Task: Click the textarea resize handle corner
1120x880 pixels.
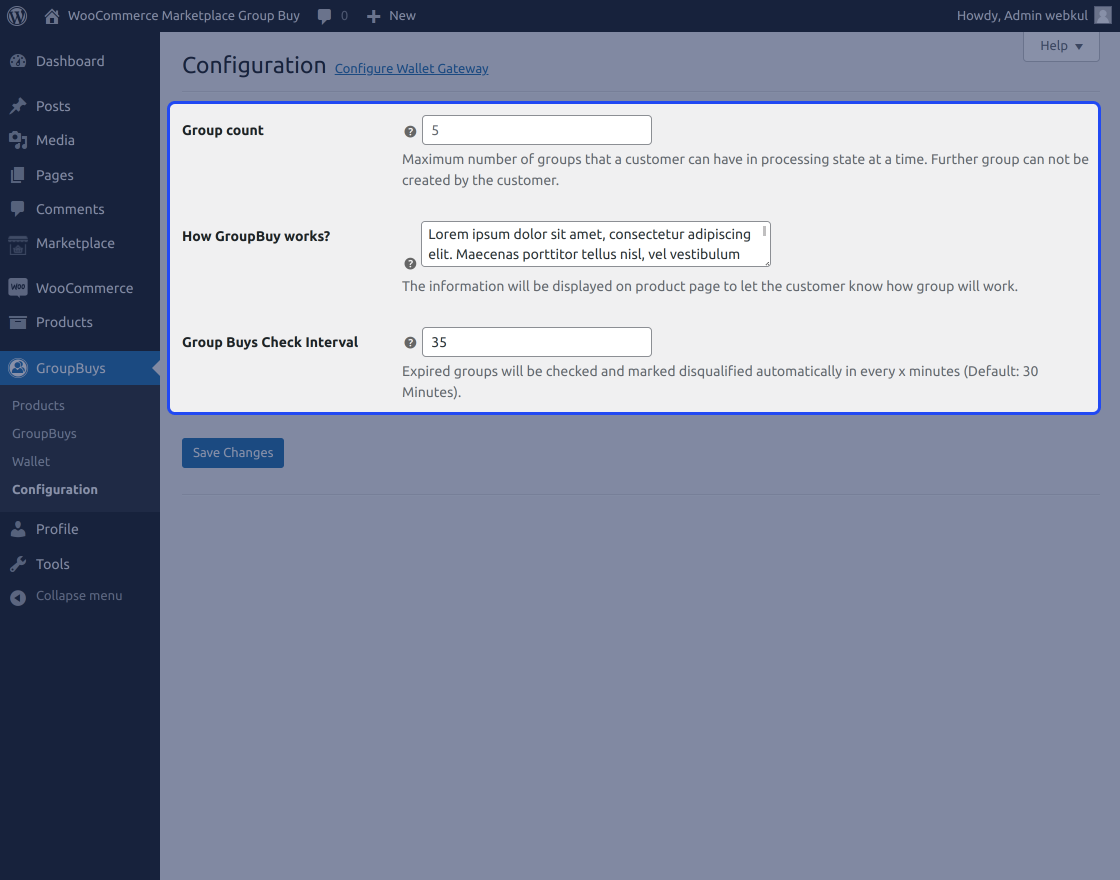Action: [767, 264]
